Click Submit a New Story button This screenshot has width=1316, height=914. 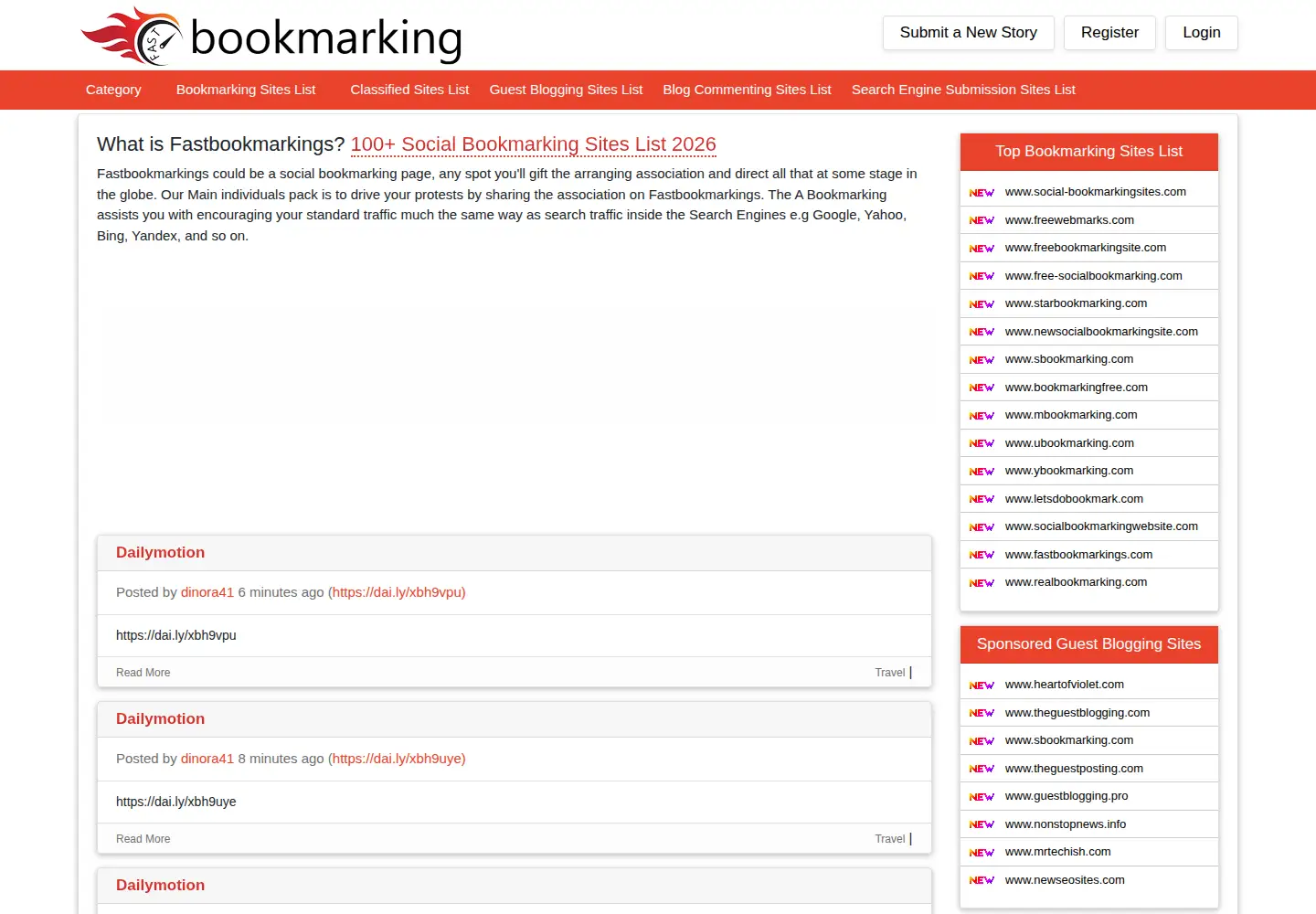pos(969,33)
